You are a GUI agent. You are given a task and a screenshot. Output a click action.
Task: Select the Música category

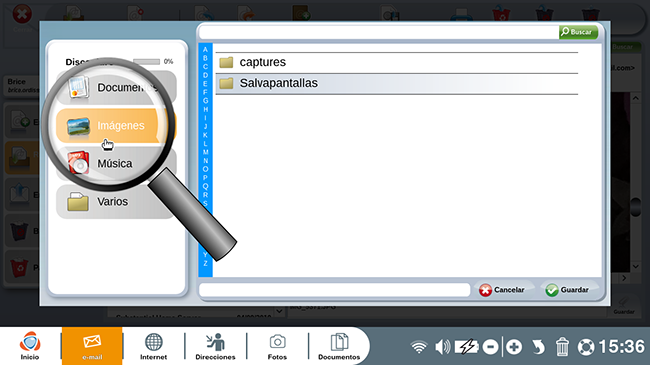click(115, 164)
